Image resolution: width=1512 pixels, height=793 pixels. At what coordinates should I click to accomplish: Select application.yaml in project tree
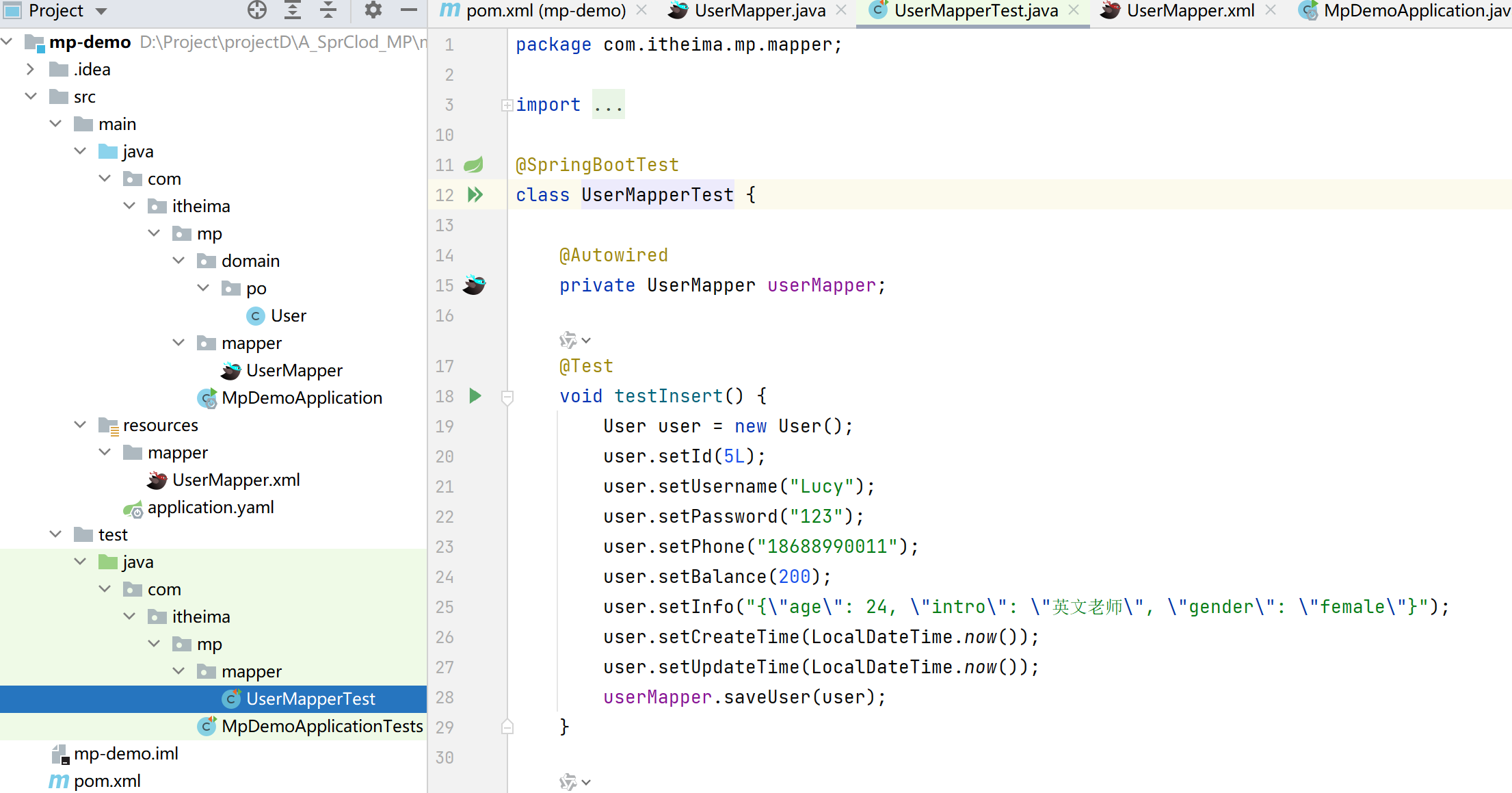coord(210,508)
